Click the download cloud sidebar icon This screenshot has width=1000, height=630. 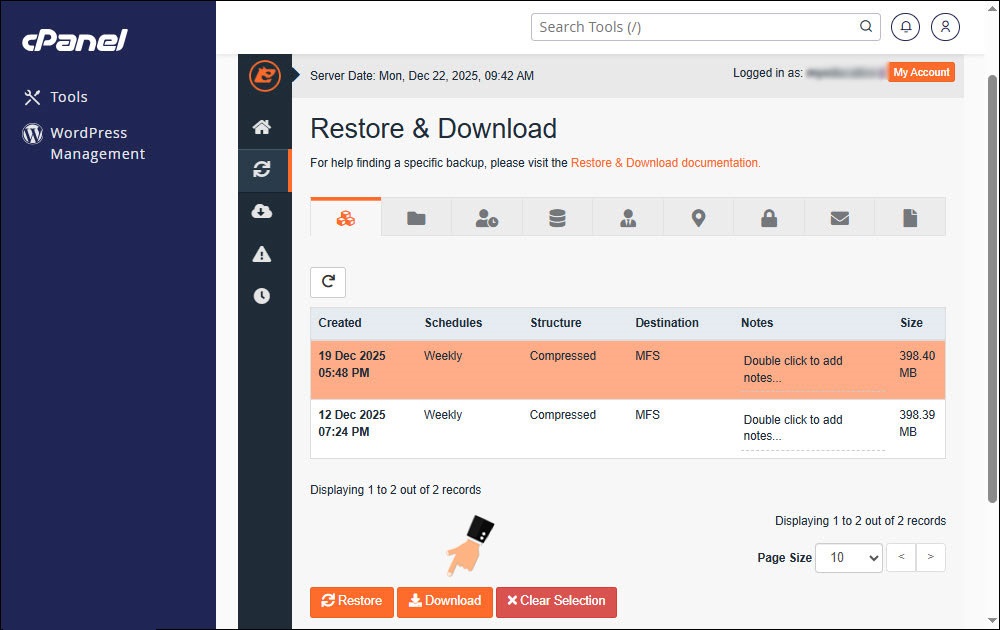click(262, 211)
